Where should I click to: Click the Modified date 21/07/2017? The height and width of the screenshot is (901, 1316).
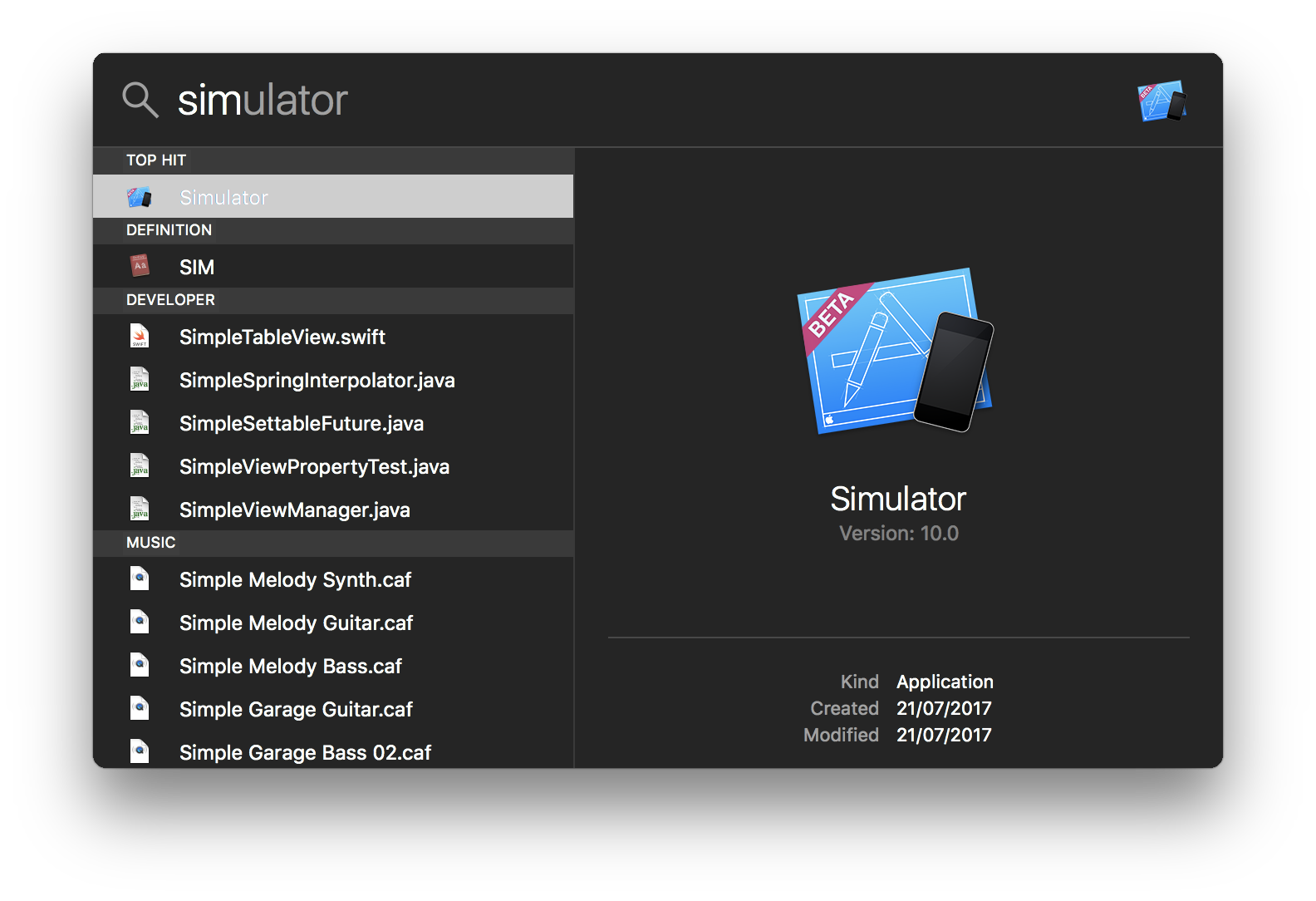point(944,735)
